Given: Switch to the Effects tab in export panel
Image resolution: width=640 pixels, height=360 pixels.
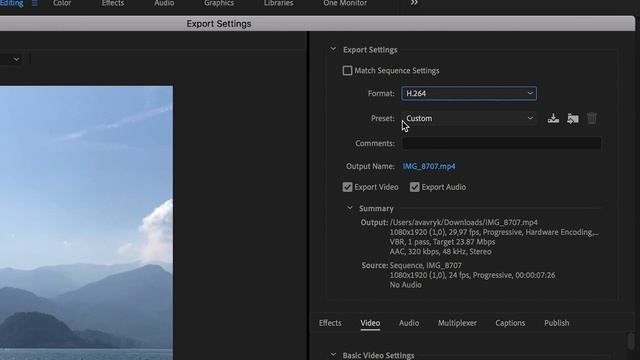Looking at the screenshot, I should [330, 323].
